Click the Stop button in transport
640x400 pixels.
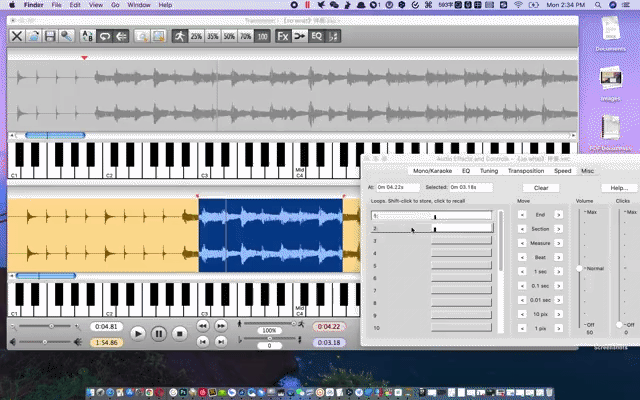coord(179,334)
